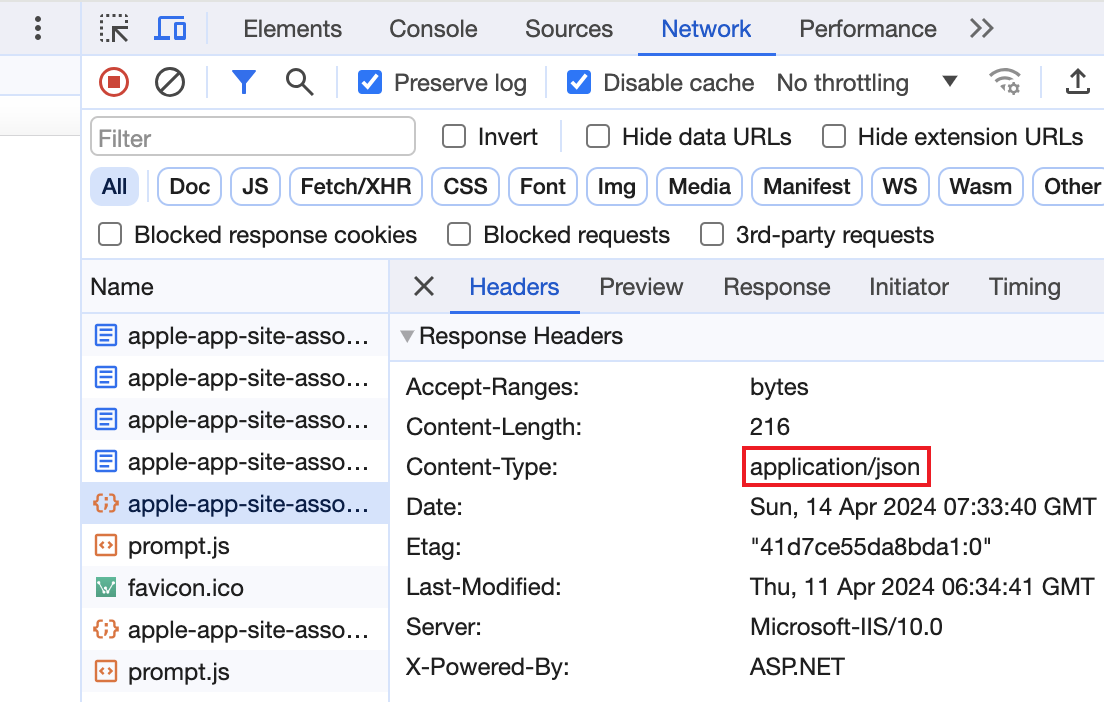
Task: Filter requests by Font
Action: click(x=543, y=187)
